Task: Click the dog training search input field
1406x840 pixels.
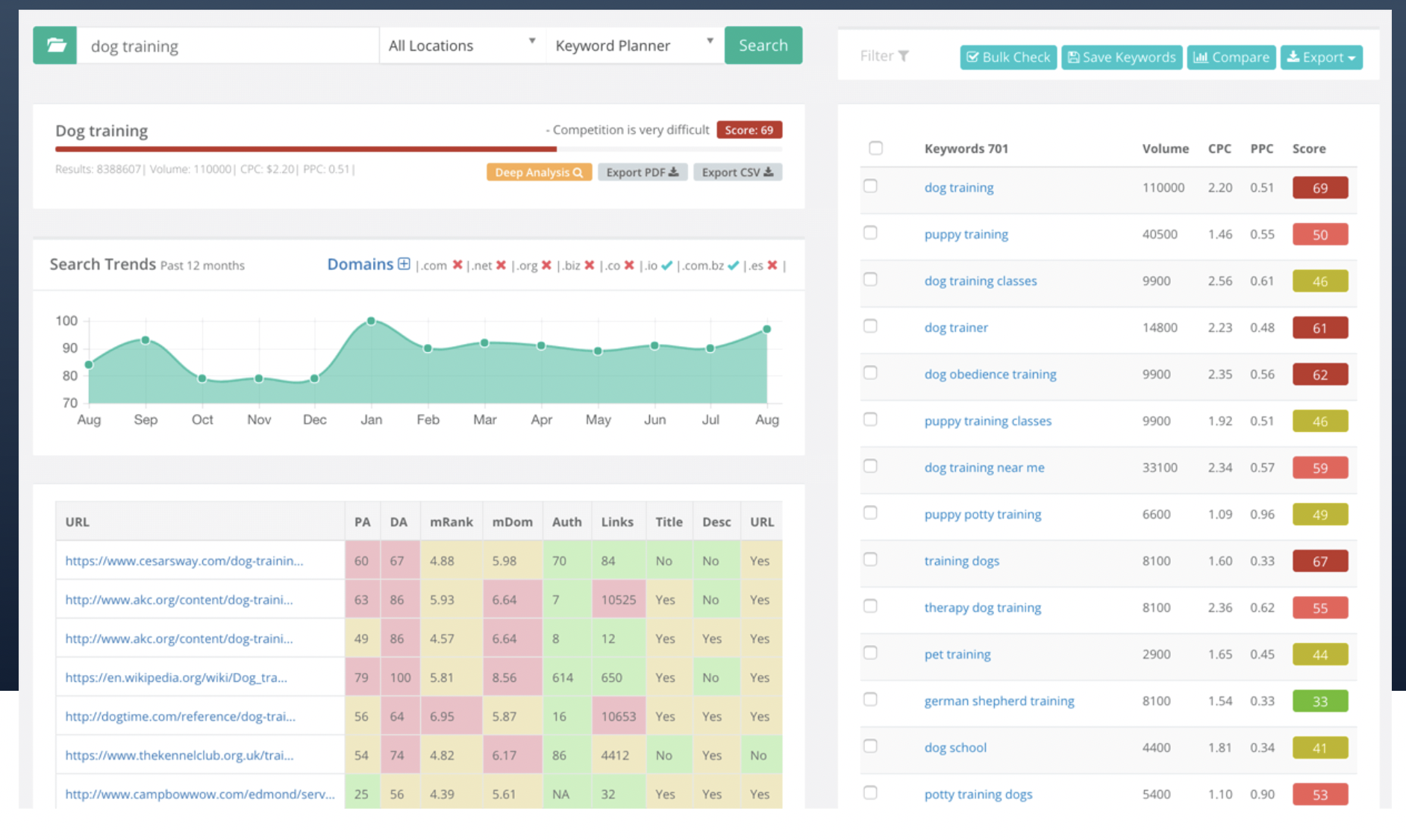Action: [228, 46]
